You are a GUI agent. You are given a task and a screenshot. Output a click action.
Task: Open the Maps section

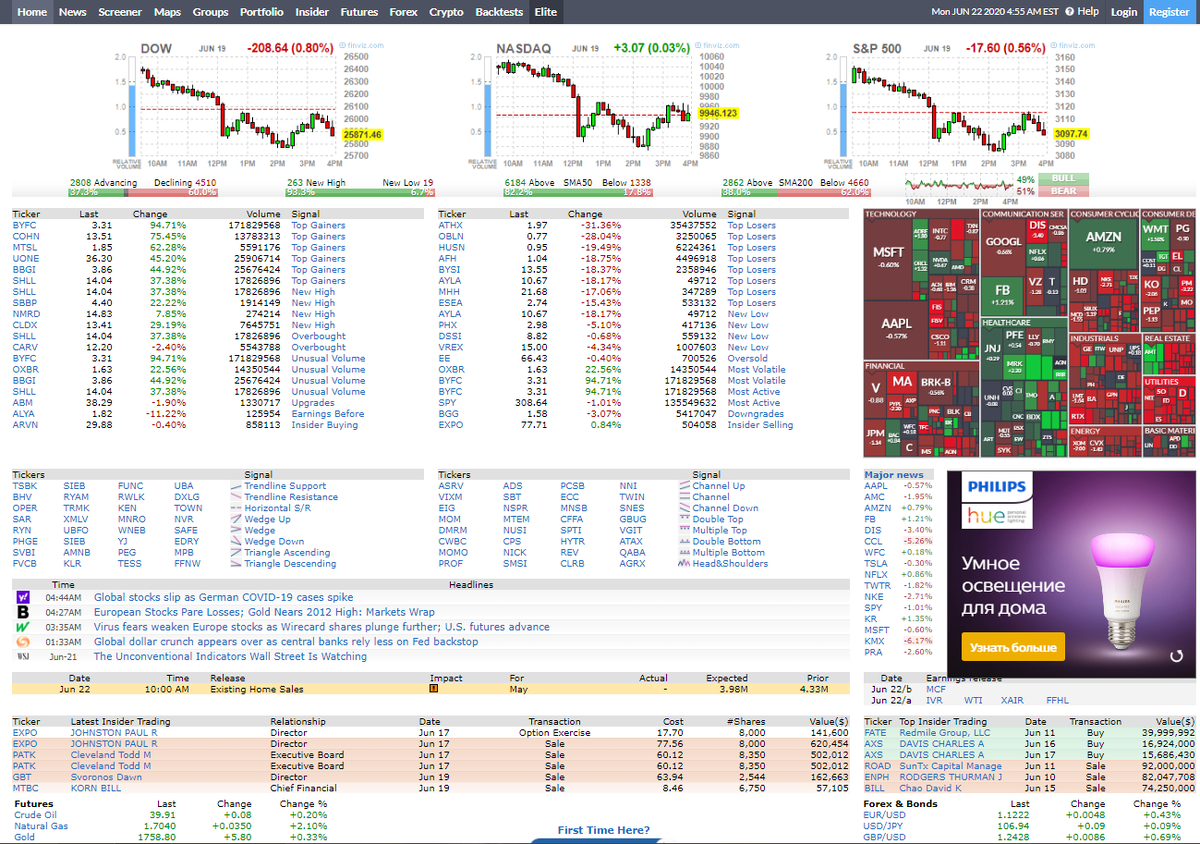point(168,12)
